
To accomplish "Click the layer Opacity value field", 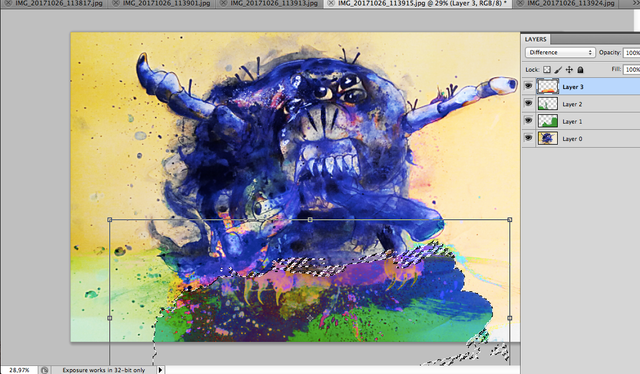I will 632,52.
